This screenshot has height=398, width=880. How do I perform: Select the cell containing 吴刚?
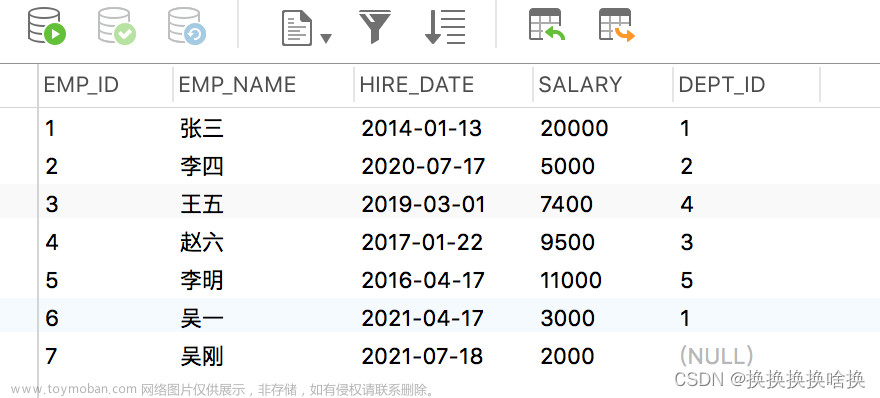click(202, 356)
